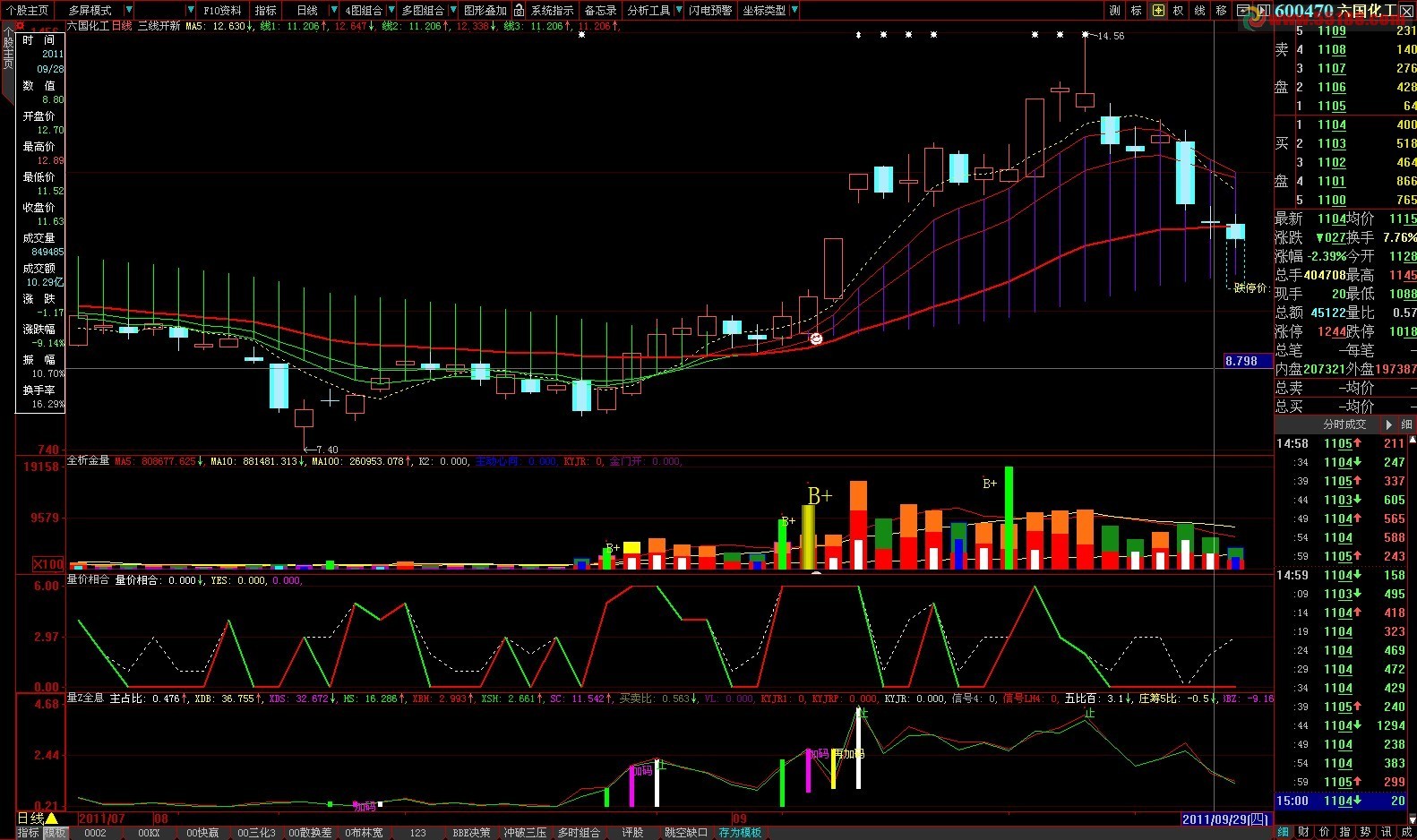Toggle the 模板 template mode at bottom
The height and width of the screenshot is (840, 1417).
56,833
